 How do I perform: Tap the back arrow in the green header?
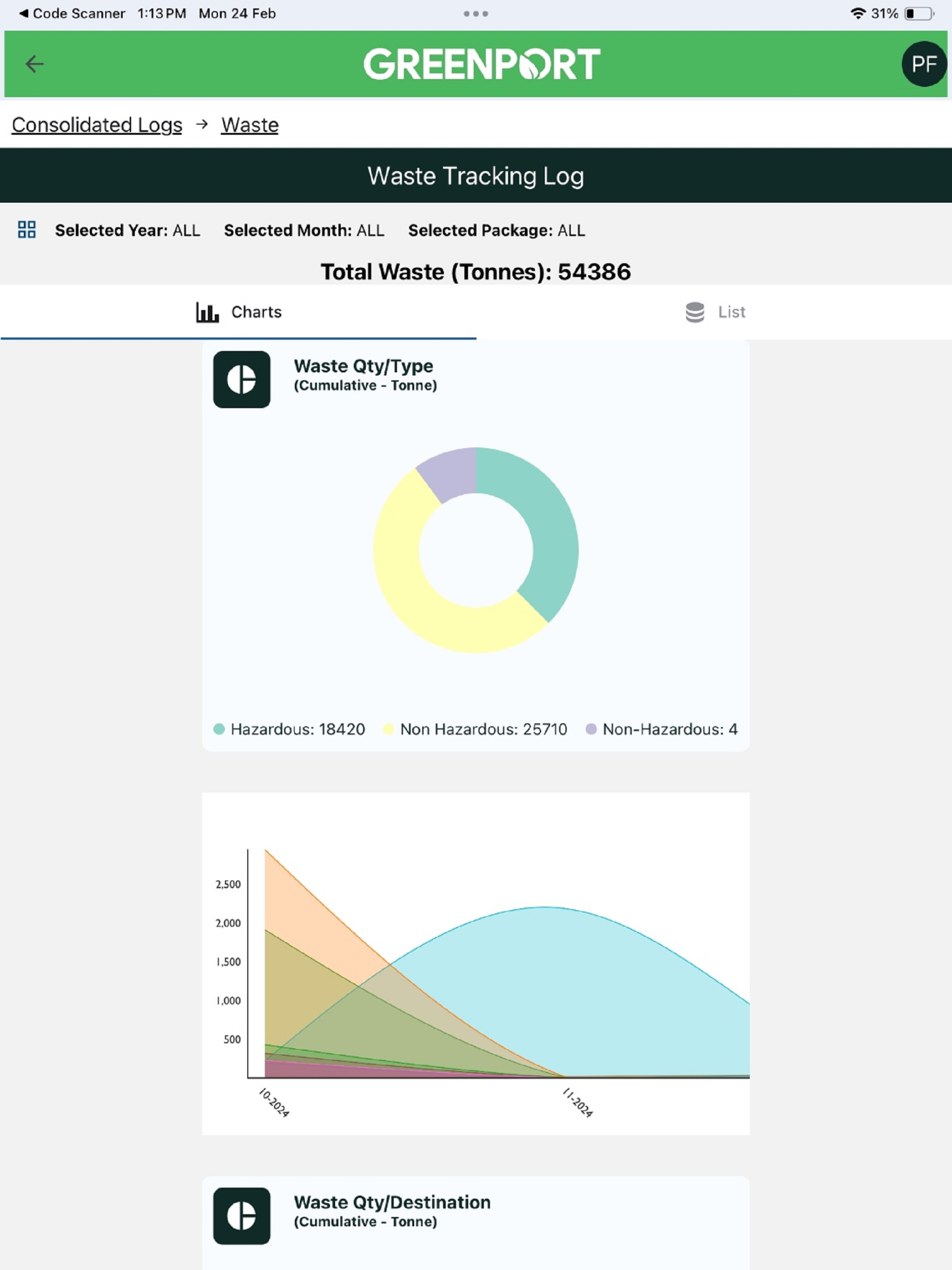[34, 64]
